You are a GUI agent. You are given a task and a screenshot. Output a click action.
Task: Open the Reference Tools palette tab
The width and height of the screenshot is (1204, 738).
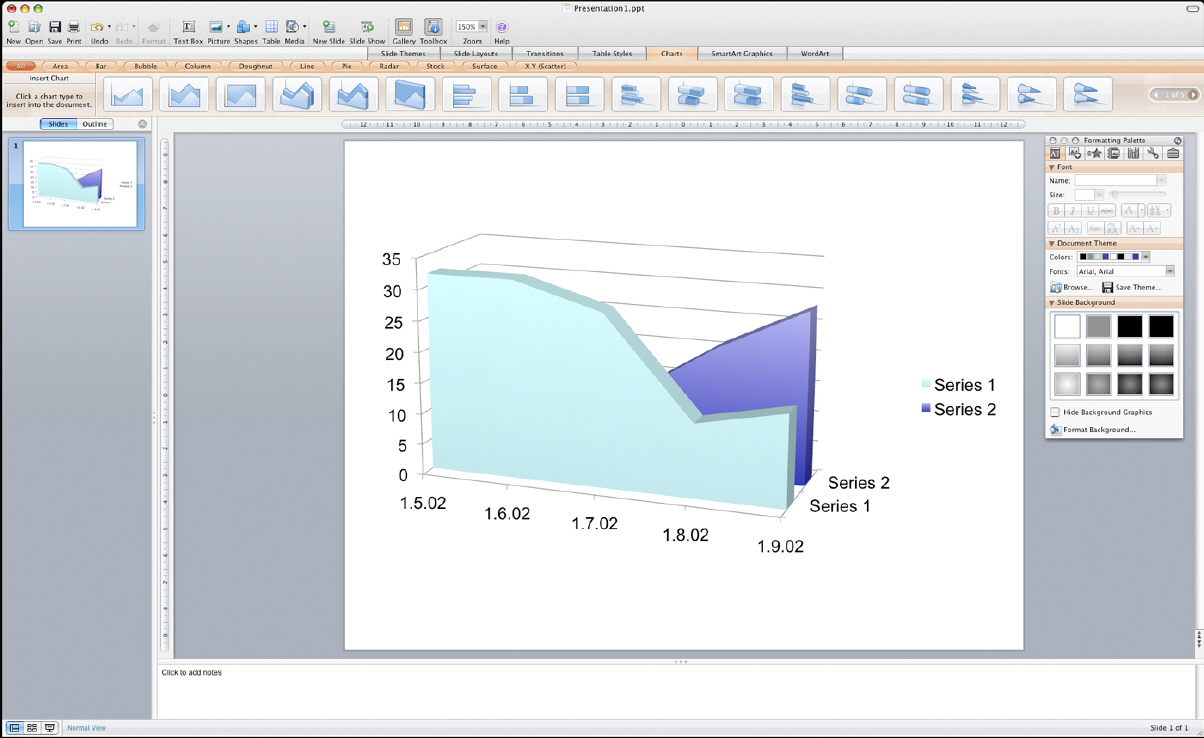(x=1133, y=153)
